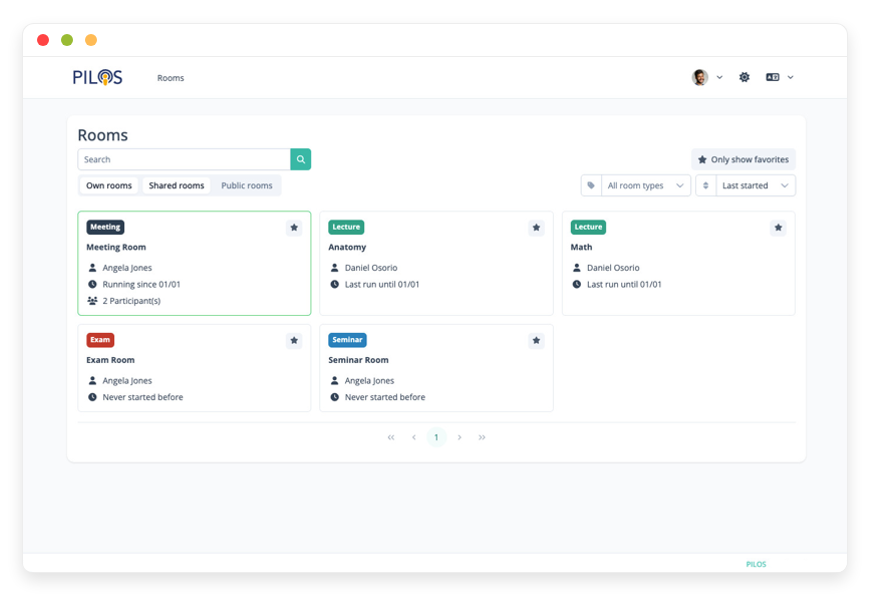Toggle Only show favorites

tap(743, 159)
